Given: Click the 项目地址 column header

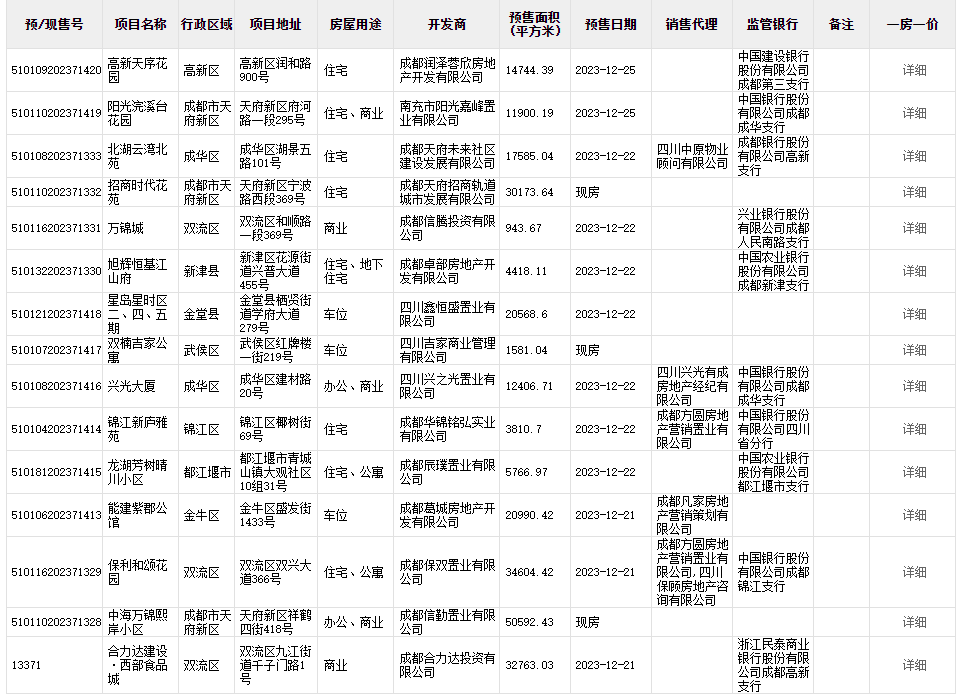Looking at the screenshot, I should click(275, 24).
